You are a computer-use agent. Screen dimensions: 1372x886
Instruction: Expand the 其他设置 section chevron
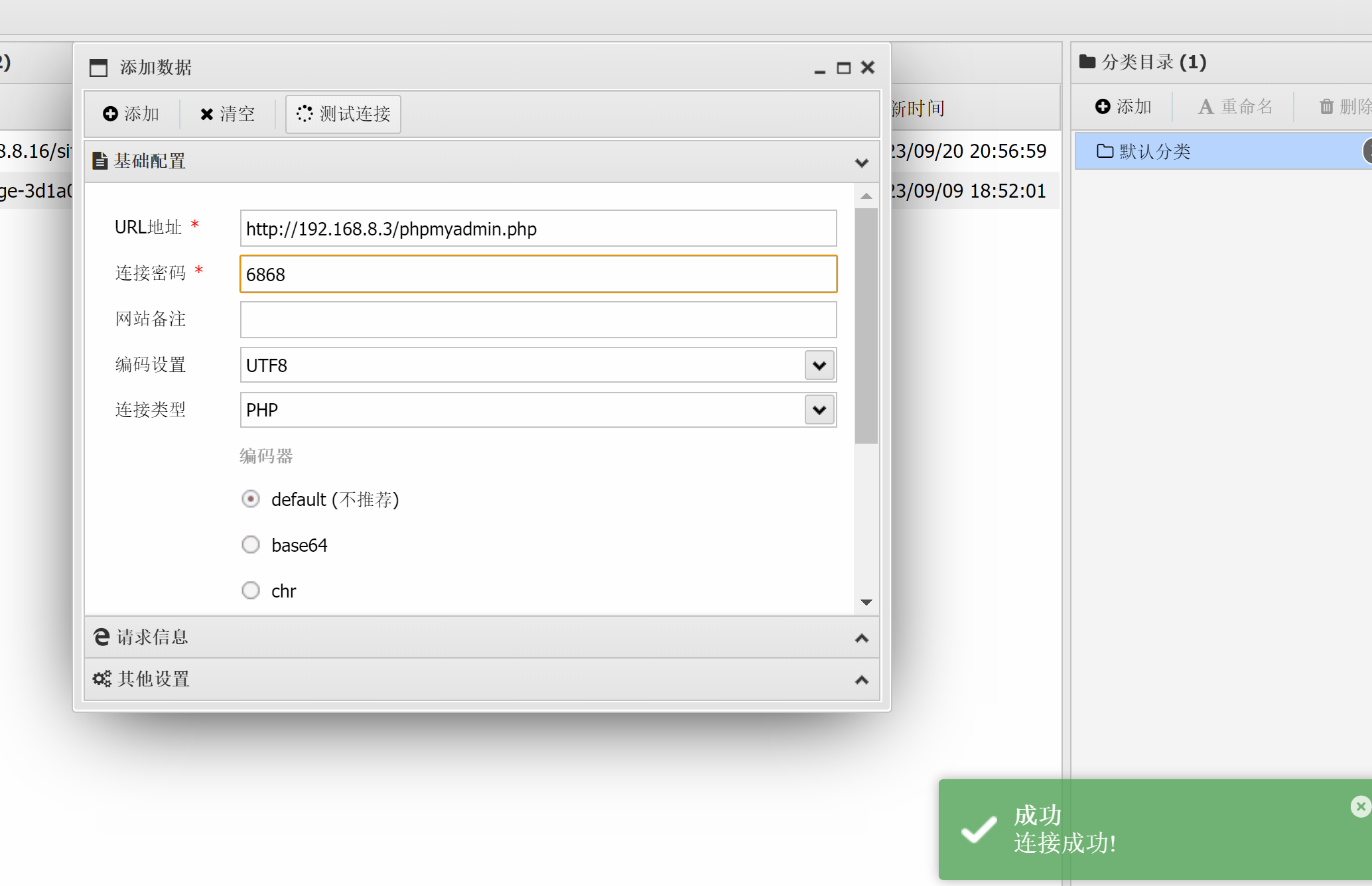point(861,680)
